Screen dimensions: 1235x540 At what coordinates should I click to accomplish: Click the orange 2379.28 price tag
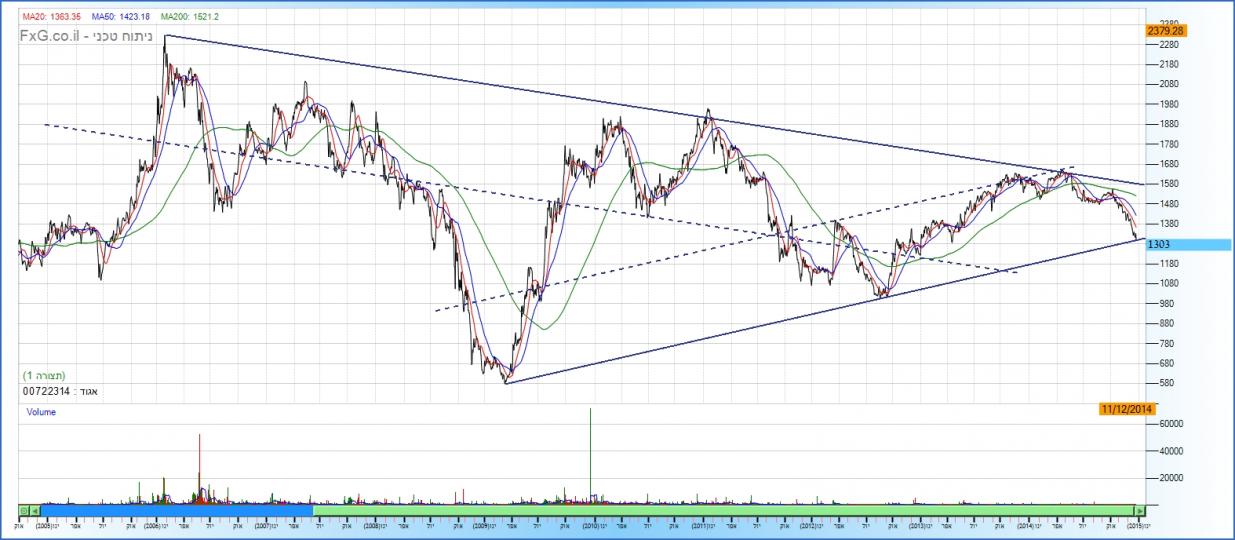coord(1166,31)
